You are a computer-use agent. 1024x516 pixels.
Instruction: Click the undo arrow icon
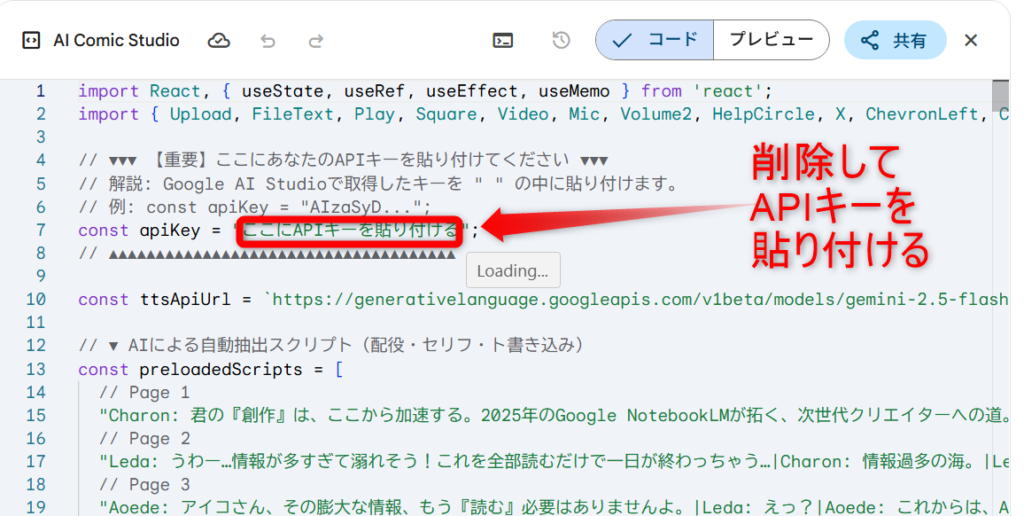(x=267, y=41)
